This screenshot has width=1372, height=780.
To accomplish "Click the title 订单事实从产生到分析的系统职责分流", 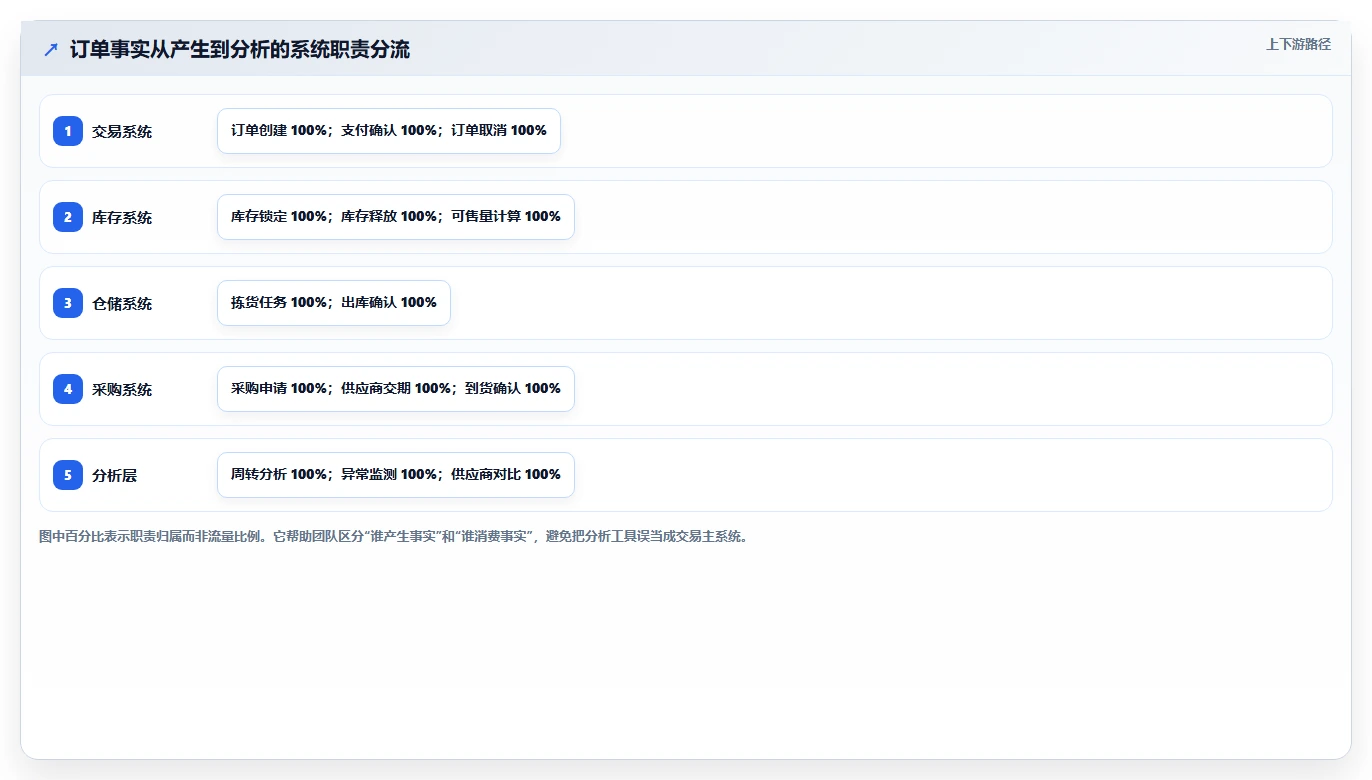I will (x=240, y=49).
